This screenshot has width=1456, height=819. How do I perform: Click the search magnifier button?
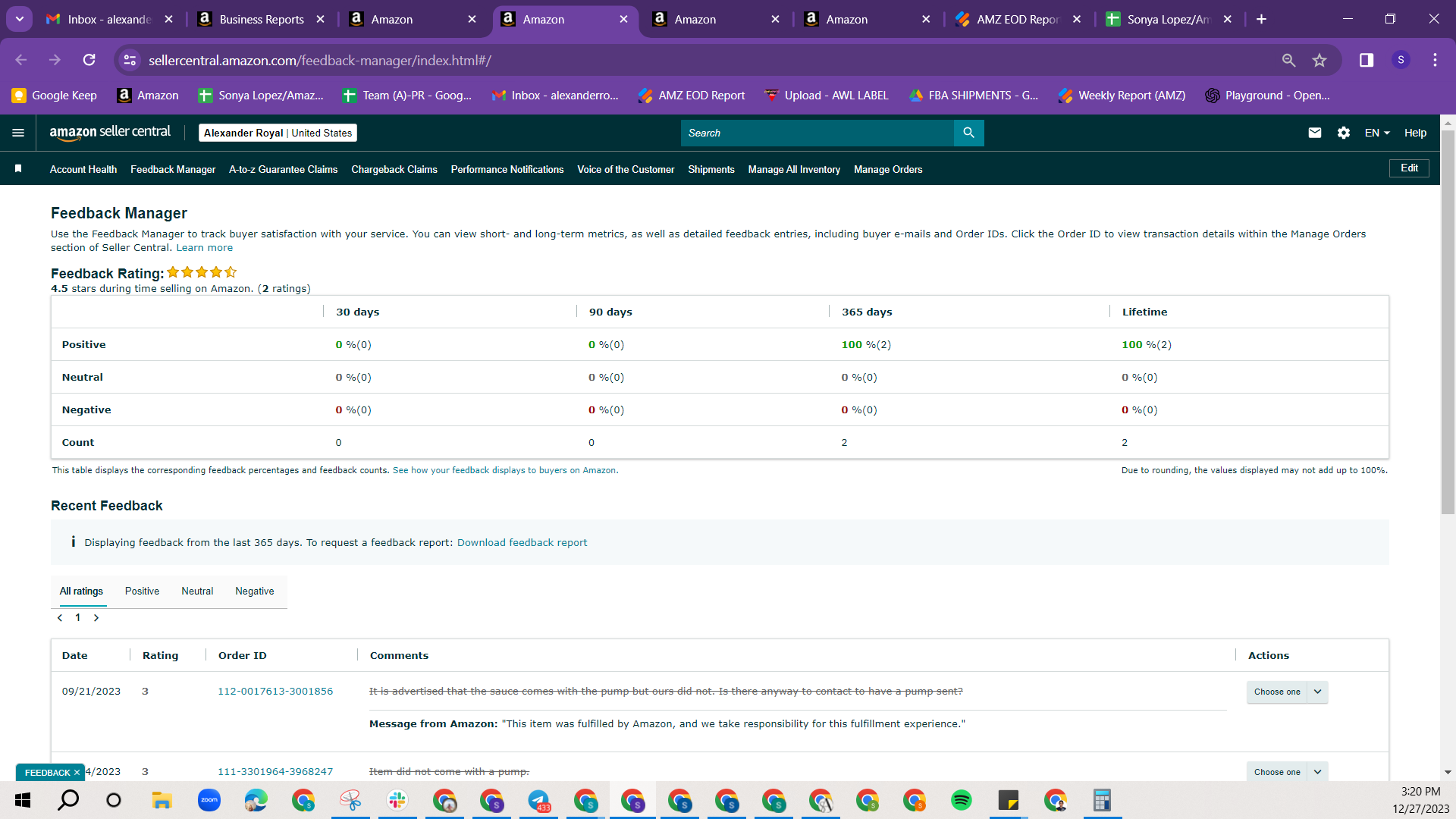(x=968, y=133)
